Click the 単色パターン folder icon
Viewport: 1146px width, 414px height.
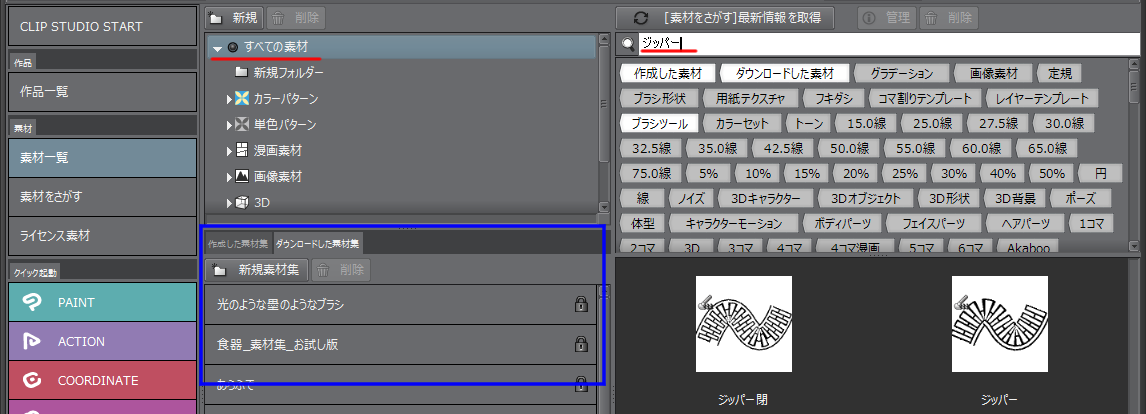coord(242,124)
